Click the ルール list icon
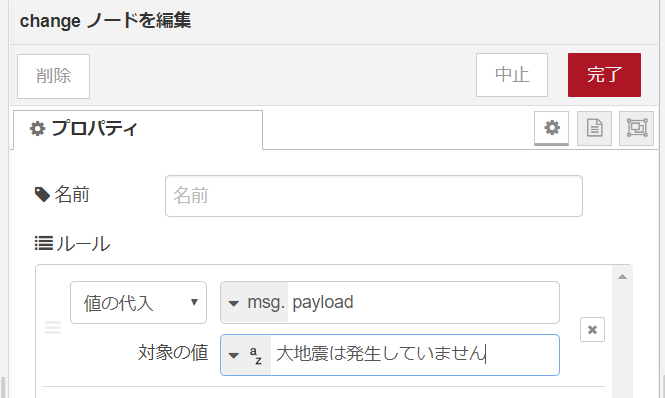Viewport: 665px width, 398px height. coord(44,244)
